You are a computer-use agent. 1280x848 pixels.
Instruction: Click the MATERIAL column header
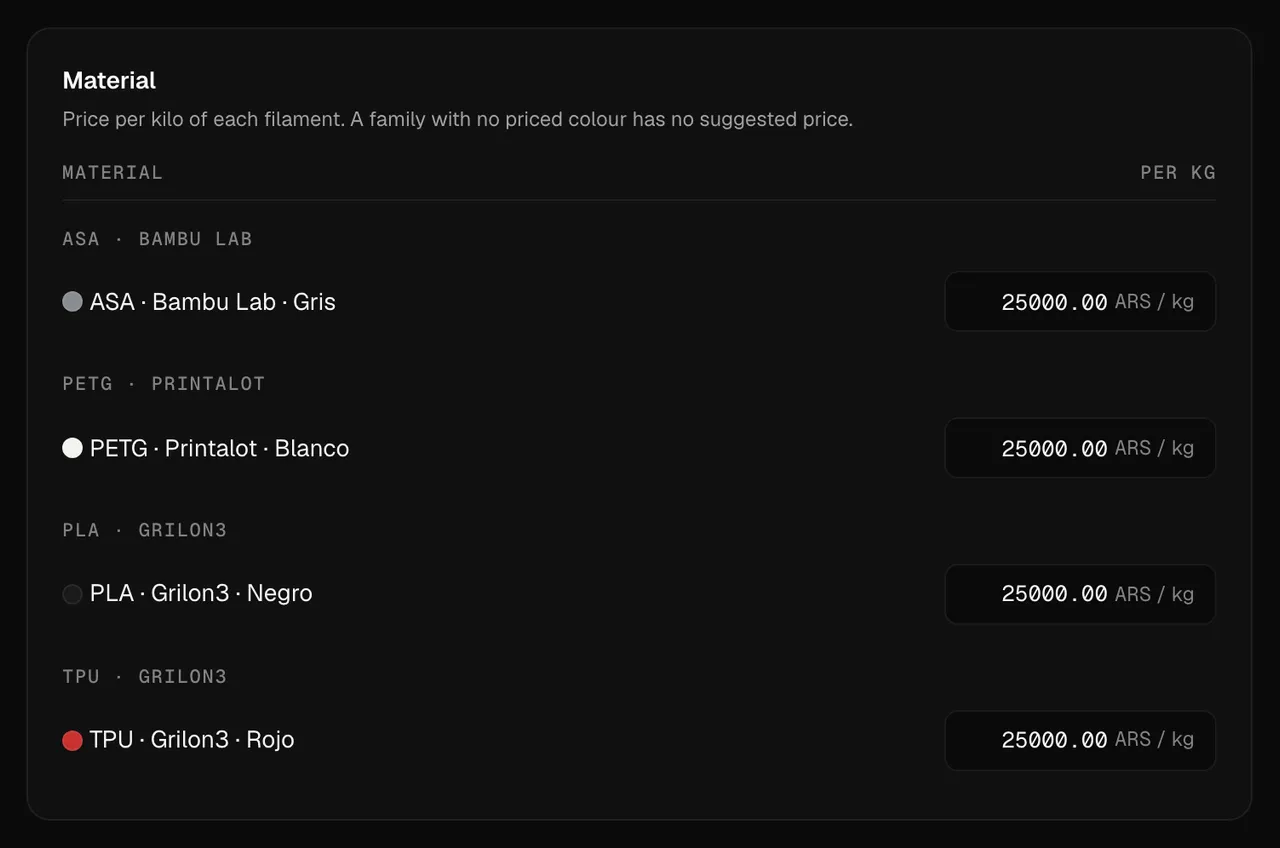pos(112,172)
